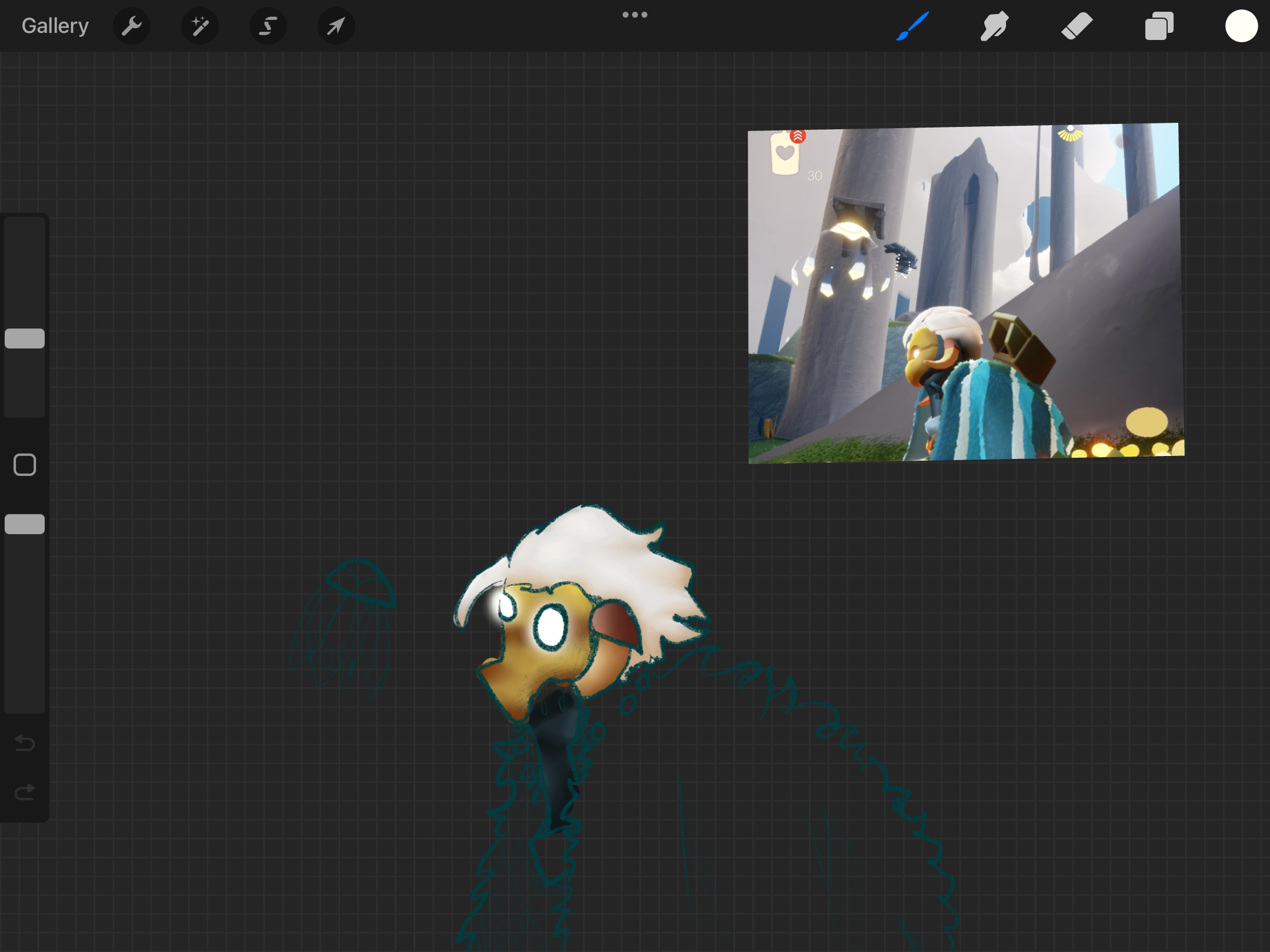The height and width of the screenshot is (952, 1270).
Task: Redo the last action
Action: click(x=25, y=792)
